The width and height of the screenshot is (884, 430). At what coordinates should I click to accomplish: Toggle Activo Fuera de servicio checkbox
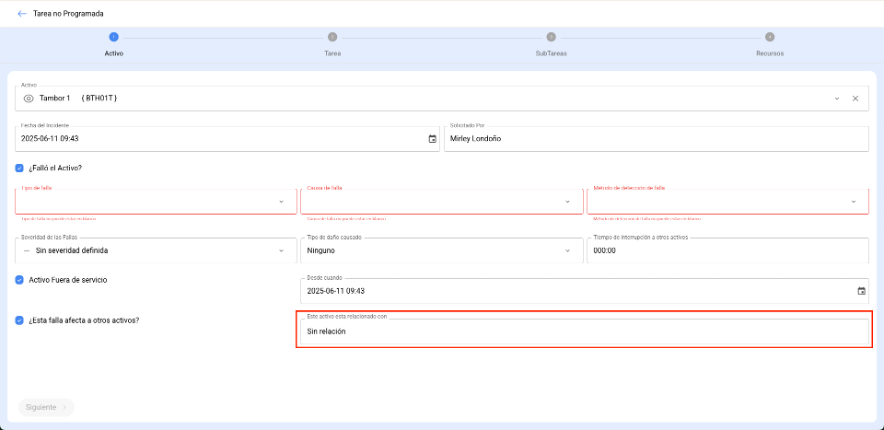[20, 280]
